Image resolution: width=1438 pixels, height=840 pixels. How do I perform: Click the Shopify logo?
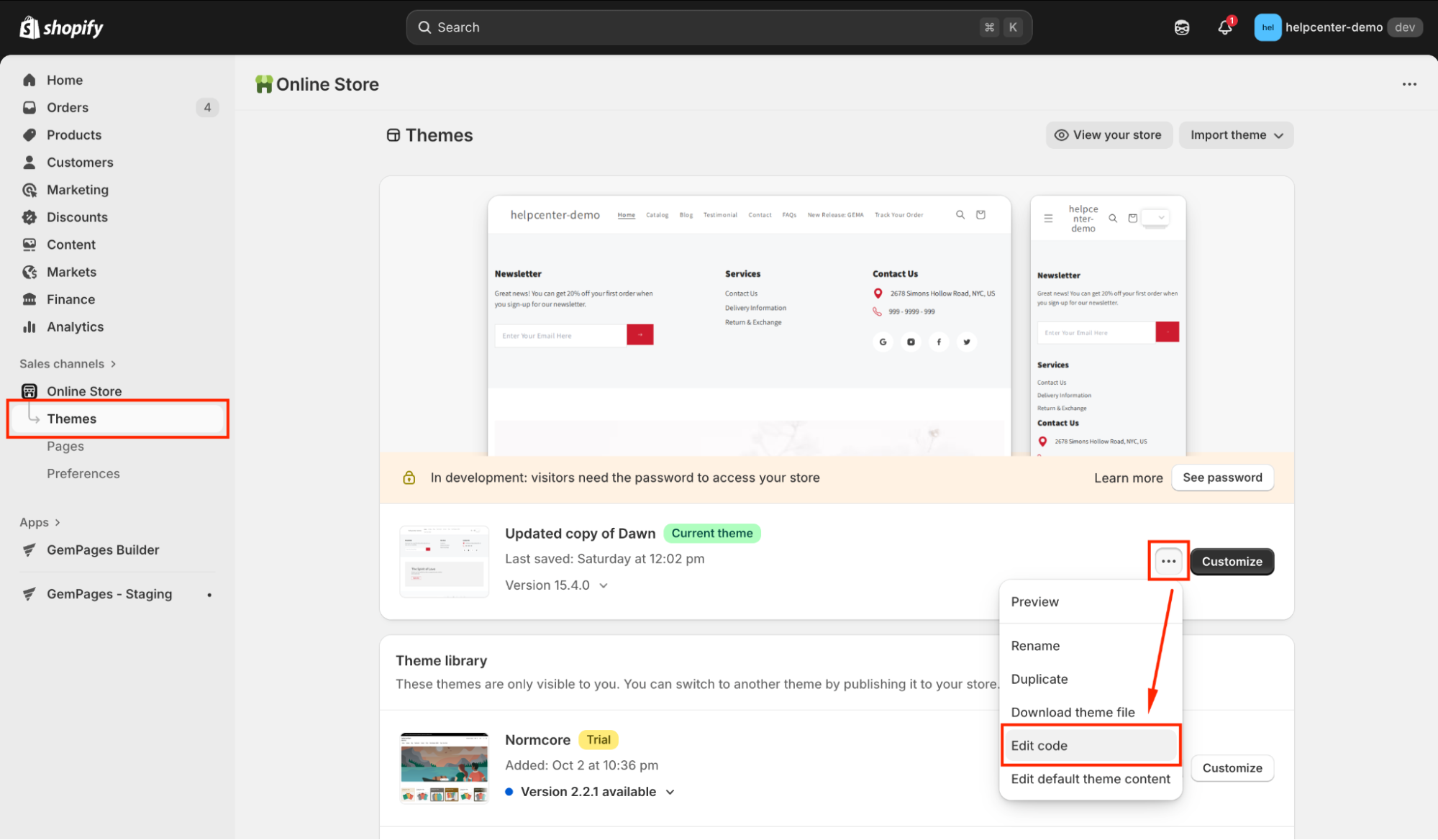pyautogui.click(x=61, y=27)
